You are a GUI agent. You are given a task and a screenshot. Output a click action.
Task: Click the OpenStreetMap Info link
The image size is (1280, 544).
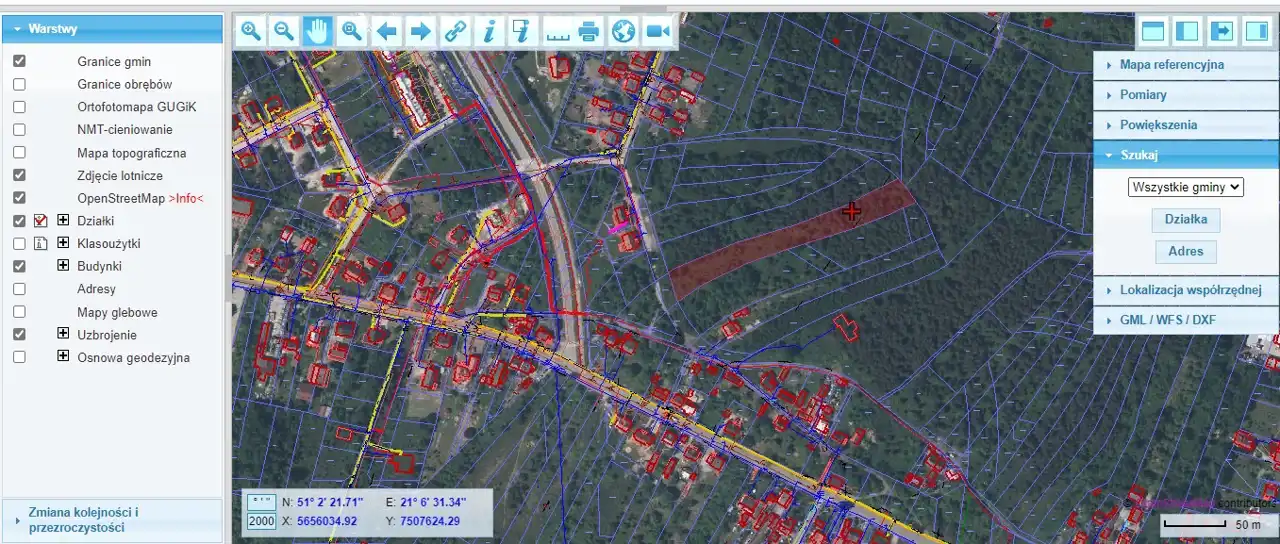coord(186,198)
